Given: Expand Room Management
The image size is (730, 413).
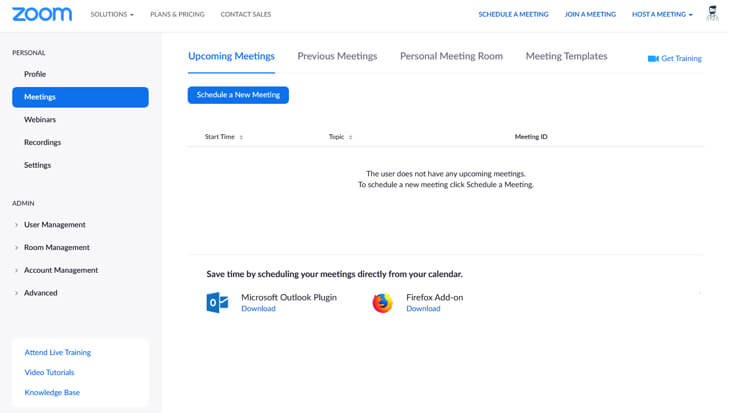Looking at the screenshot, I should (x=16, y=248).
